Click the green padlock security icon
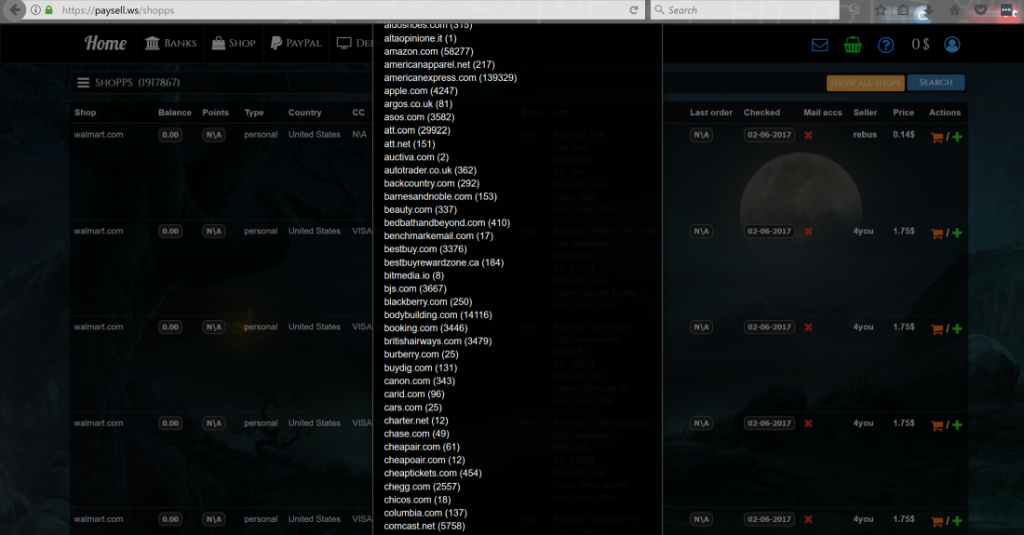The image size is (1024, 535). 49,10
